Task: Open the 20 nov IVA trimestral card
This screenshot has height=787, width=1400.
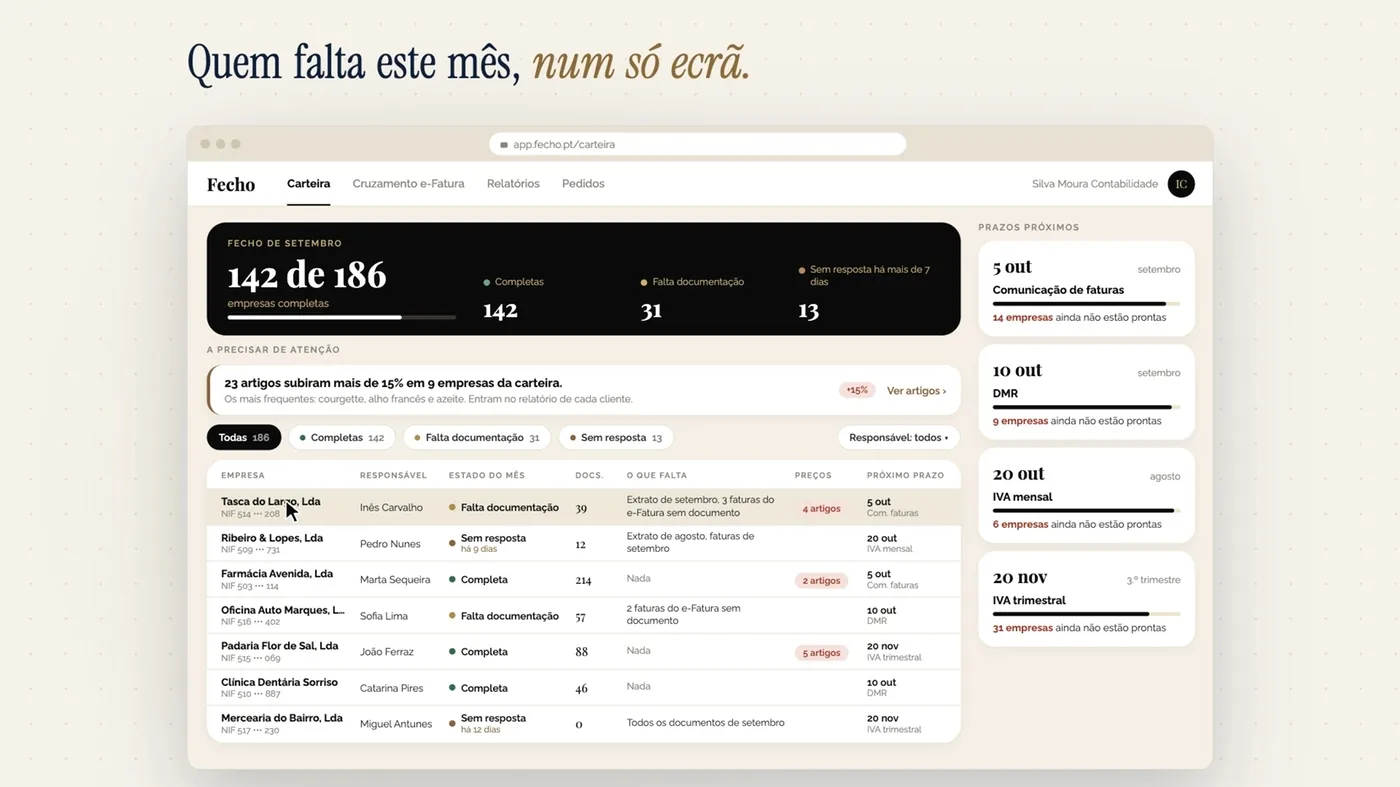Action: pyautogui.click(x=1086, y=599)
